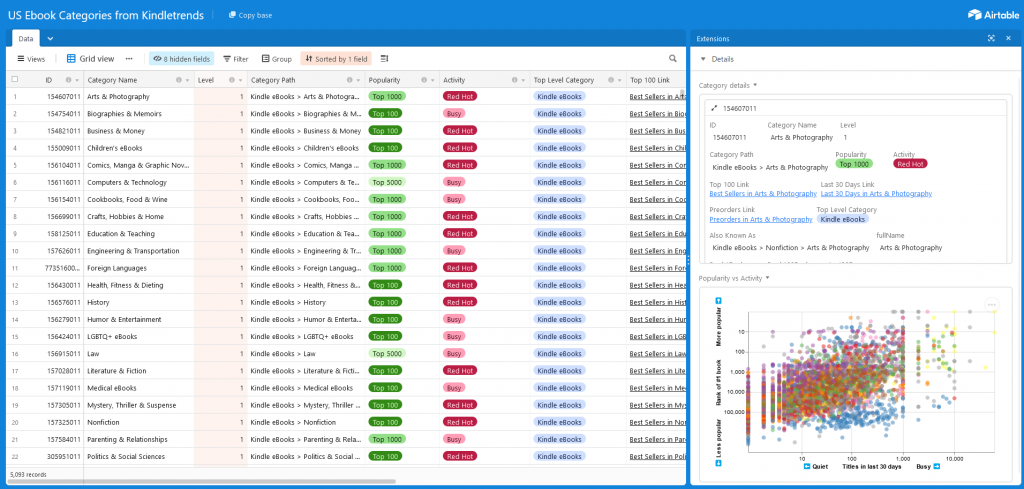1024x489 pixels.
Task: Select the Politics & Social Sciences cell
Action: (138, 456)
